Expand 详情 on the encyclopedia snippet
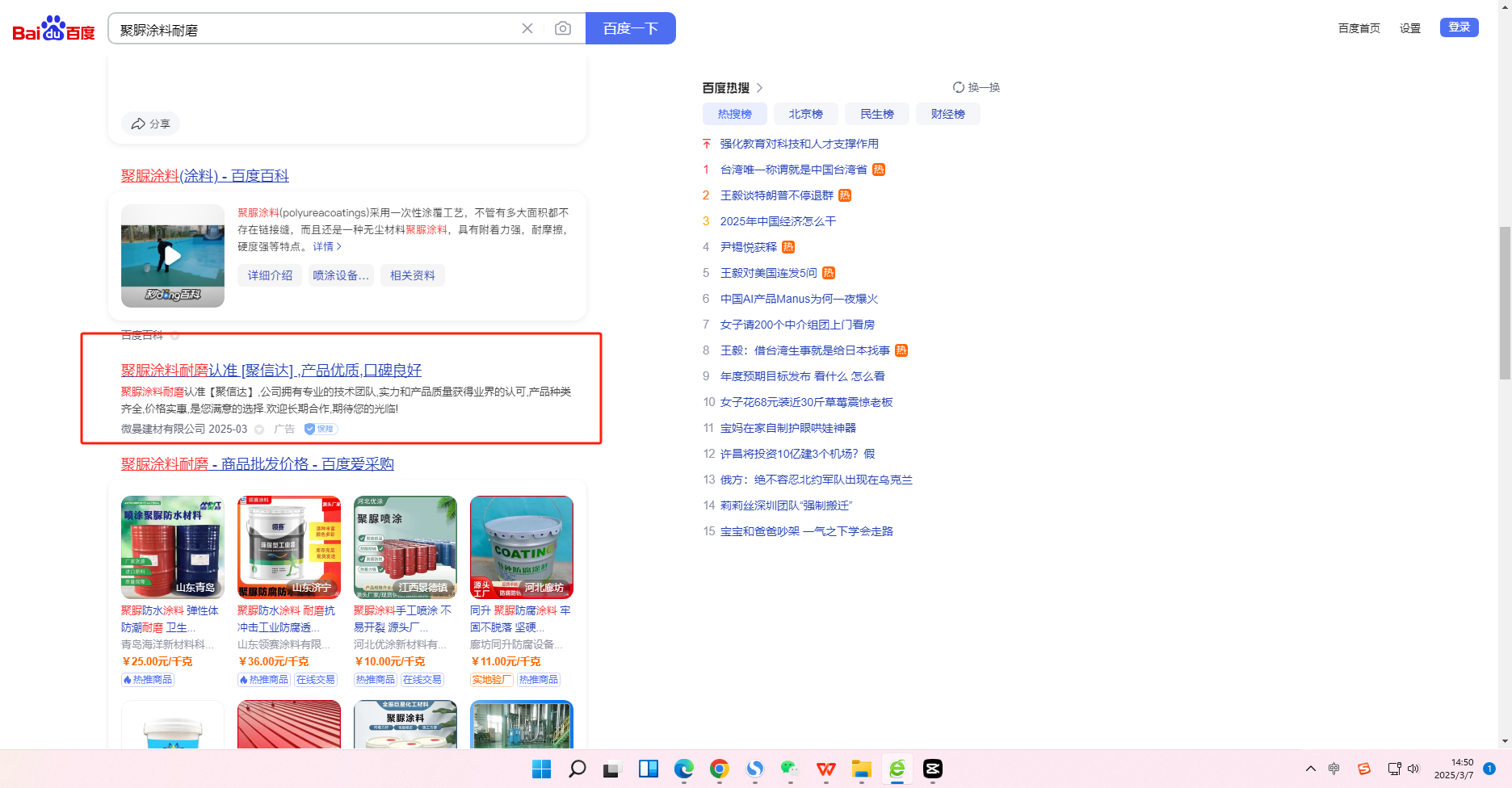Screen dimensions: 1512x788 tap(327, 246)
